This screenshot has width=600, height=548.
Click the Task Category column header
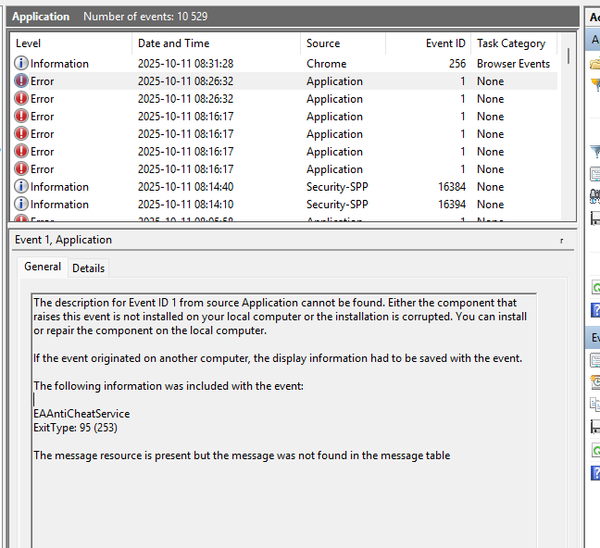coord(511,44)
